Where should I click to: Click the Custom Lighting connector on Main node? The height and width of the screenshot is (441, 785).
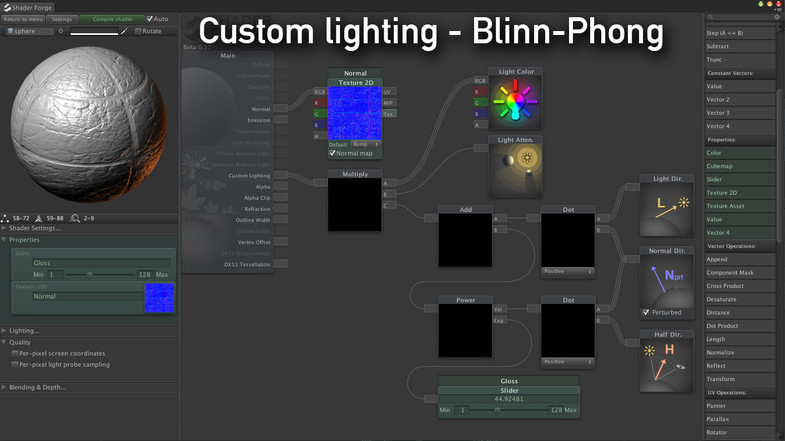[x=280, y=175]
